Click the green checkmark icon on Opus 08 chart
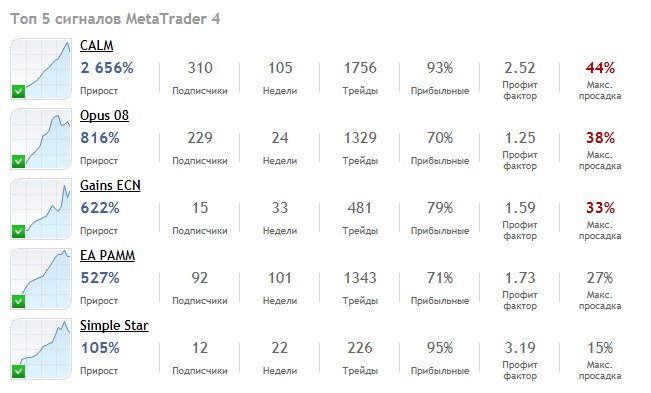Screen dimensions: 651x393 pos(18,161)
